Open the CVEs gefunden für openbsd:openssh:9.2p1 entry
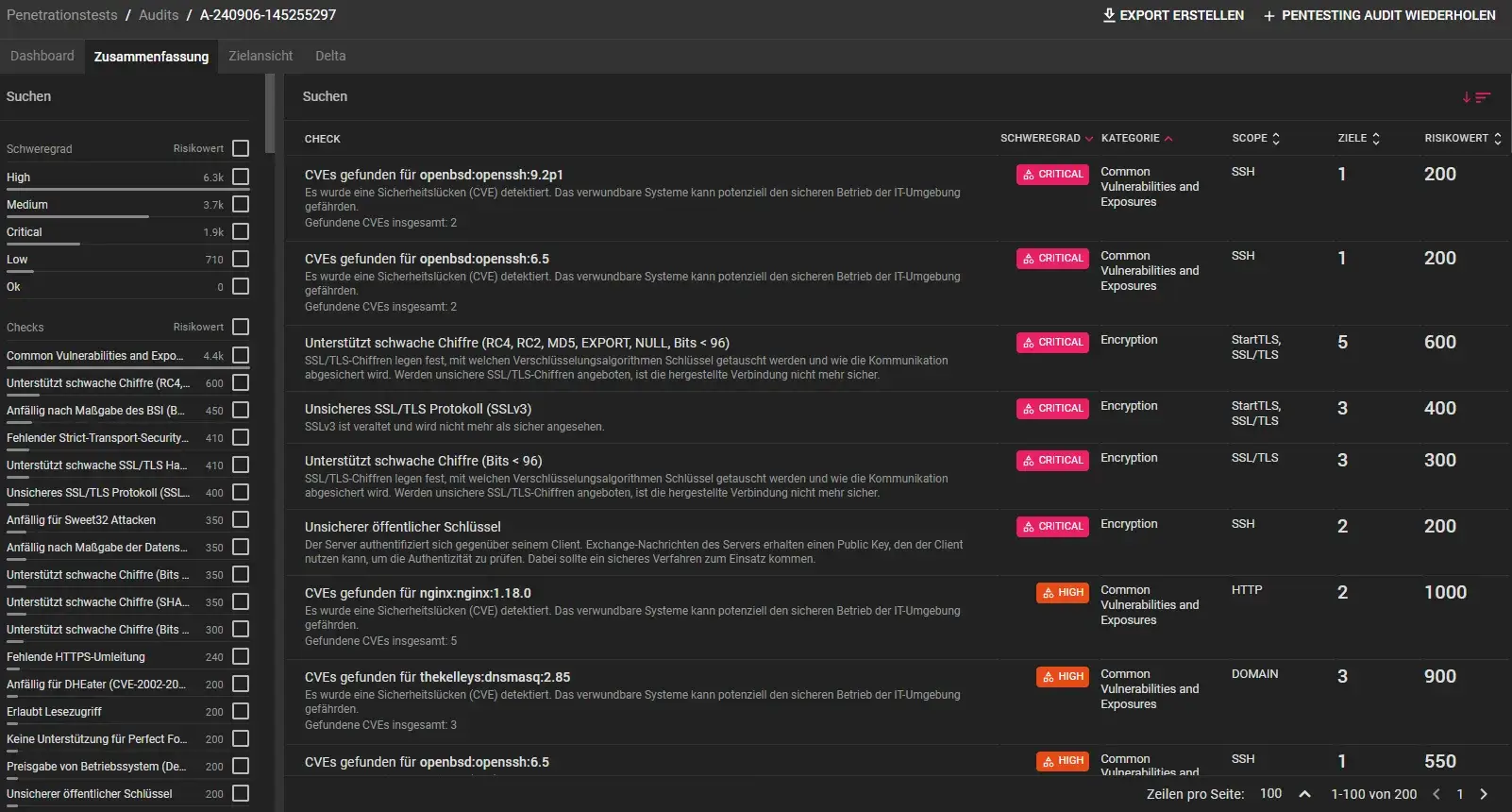Image resolution: width=1512 pixels, height=812 pixels. click(434, 175)
